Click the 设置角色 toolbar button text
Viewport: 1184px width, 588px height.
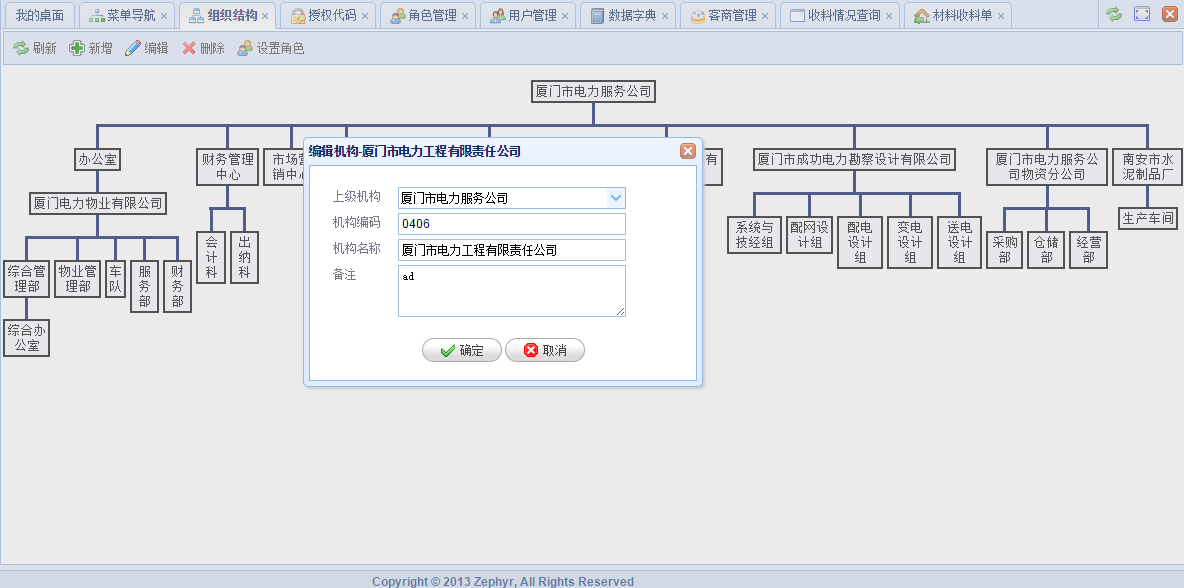tap(280, 48)
